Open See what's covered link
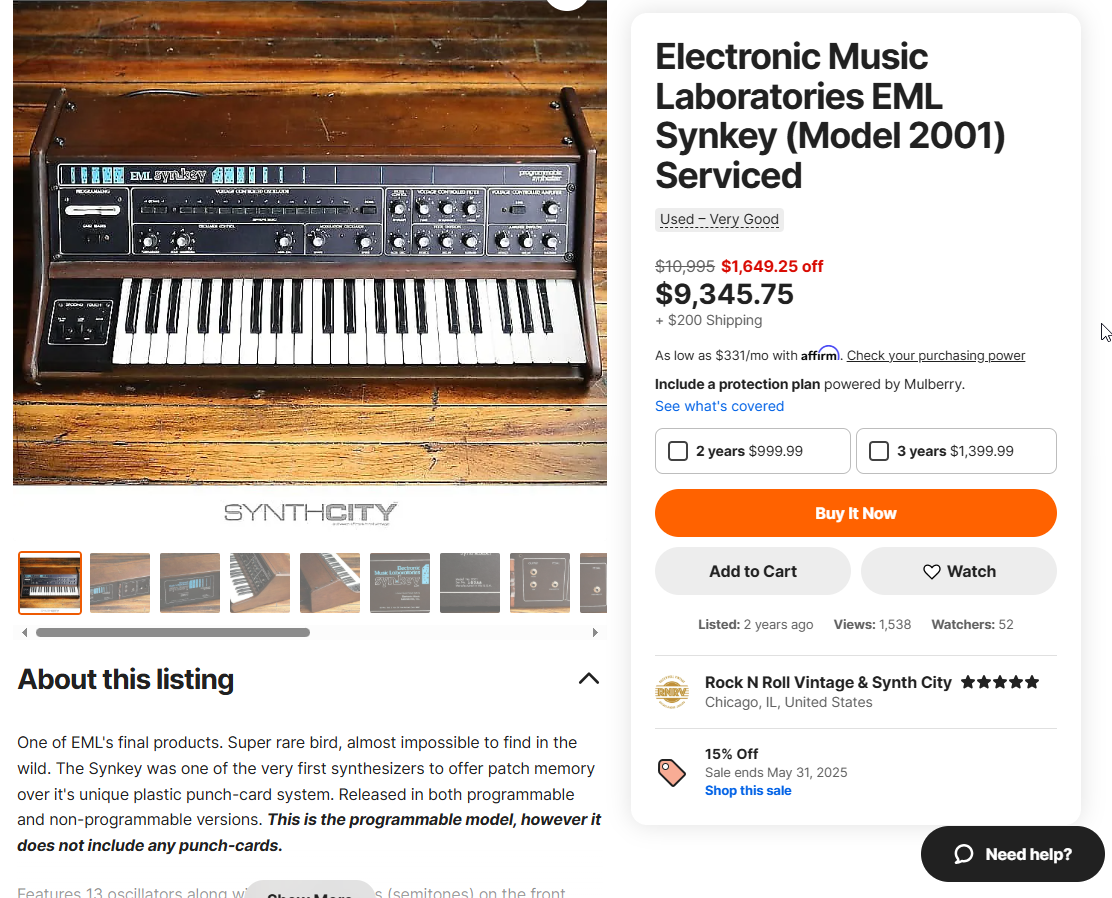The height and width of the screenshot is (898, 1112). point(719,406)
